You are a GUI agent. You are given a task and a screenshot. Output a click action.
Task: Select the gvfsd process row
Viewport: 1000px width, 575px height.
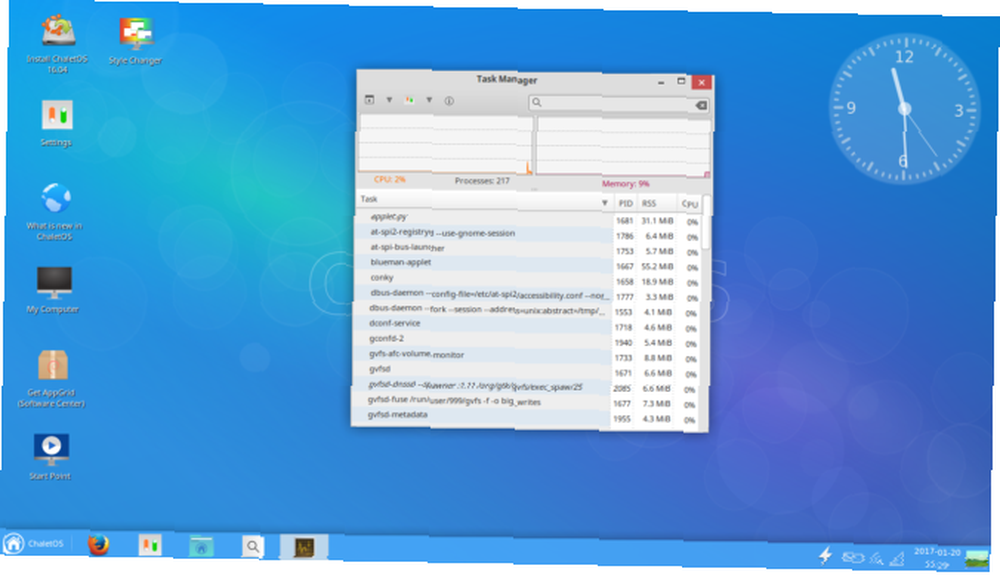point(526,372)
